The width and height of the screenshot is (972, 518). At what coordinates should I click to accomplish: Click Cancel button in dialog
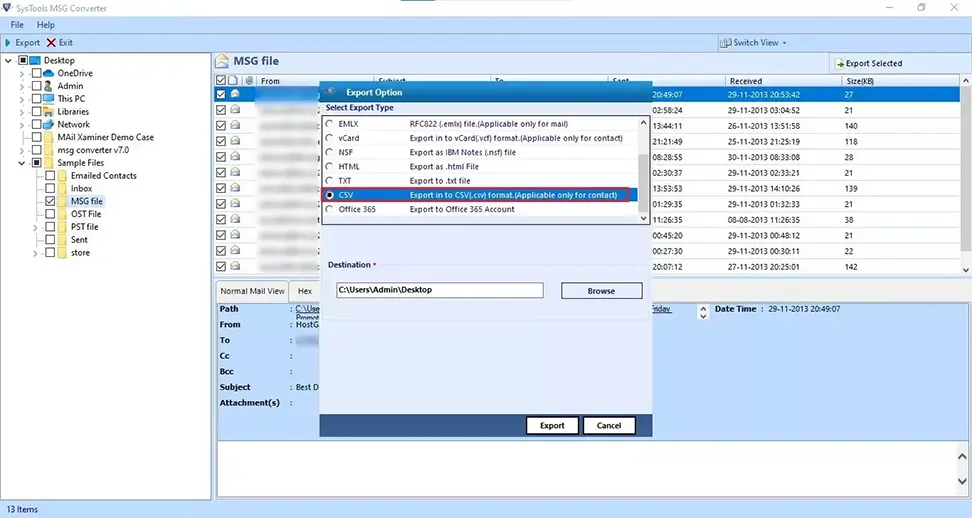coord(609,426)
